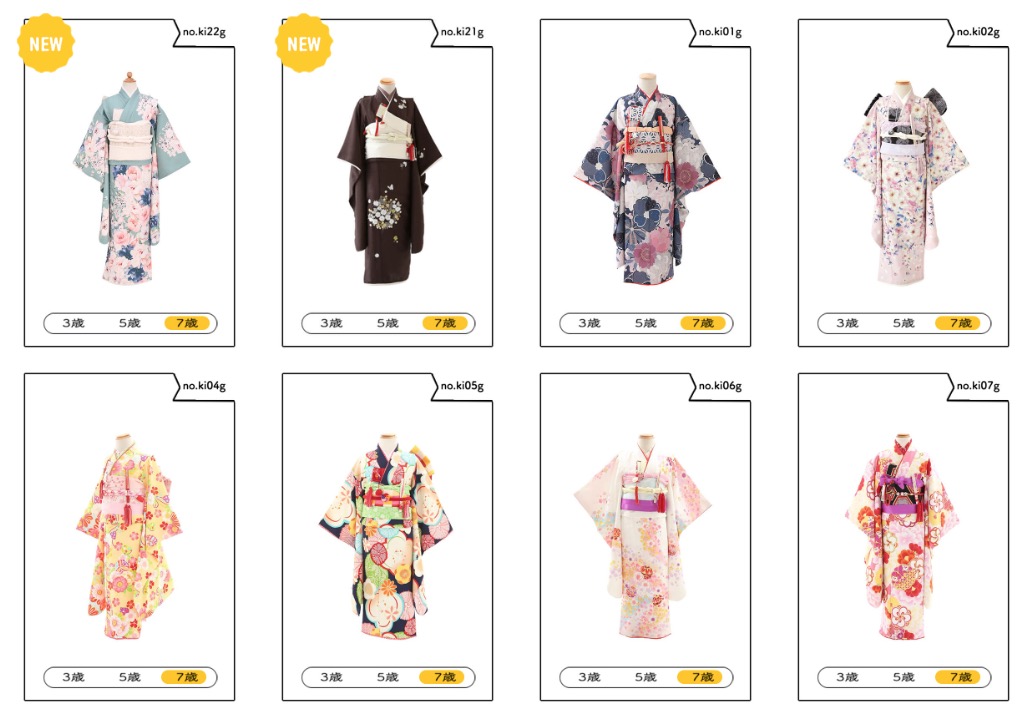Viewport: 1030px width, 718px height.
Task: Pick 5歳 age option under no.ki01g
Action: click(646, 323)
